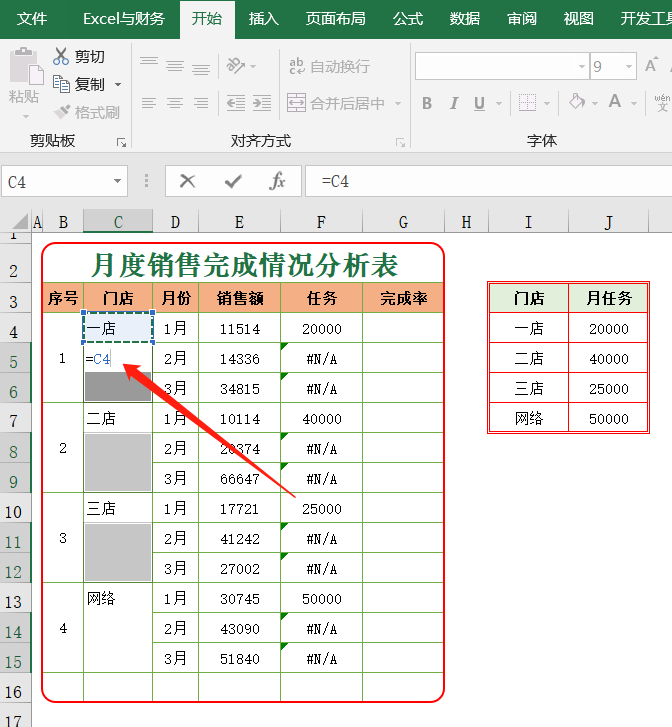Open the underline style dropdown arrow
The height and width of the screenshot is (727, 672).
[x=499, y=103]
